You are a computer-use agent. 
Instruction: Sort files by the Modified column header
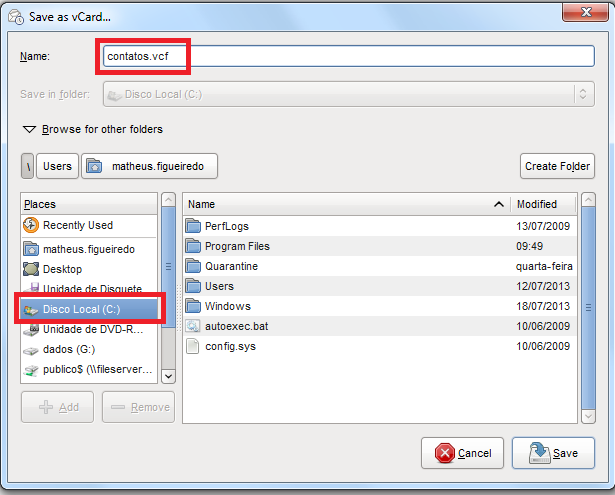pyautogui.click(x=541, y=204)
